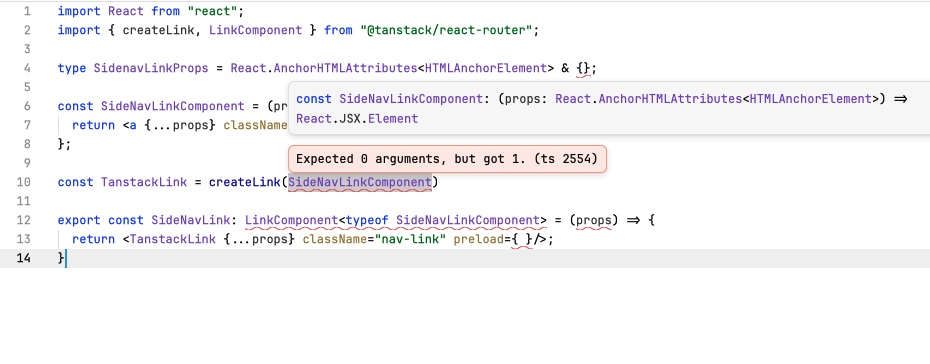Click the highlighted SideNavLinkComponent argument on line 10
This screenshot has width=930, height=364.
(360, 182)
